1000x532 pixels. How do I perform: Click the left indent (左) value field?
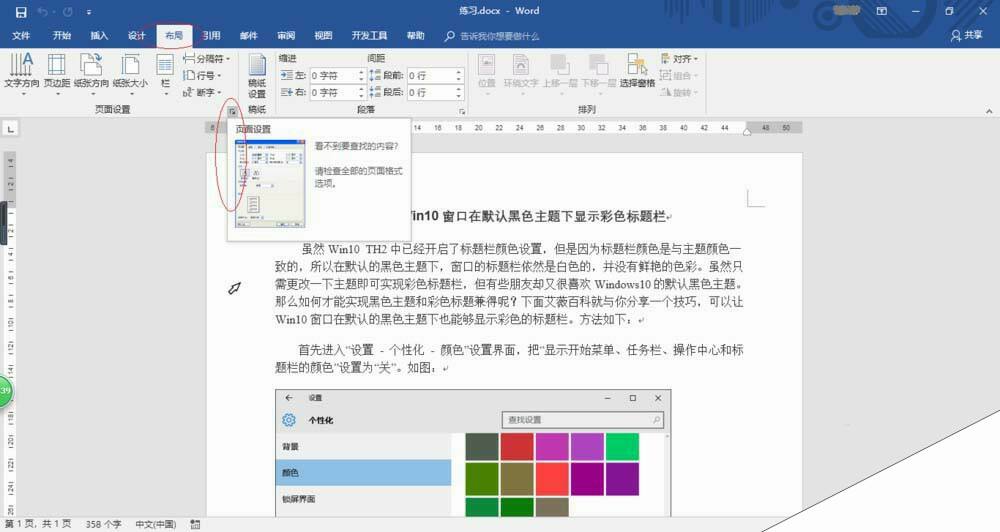(x=334, y=75)
